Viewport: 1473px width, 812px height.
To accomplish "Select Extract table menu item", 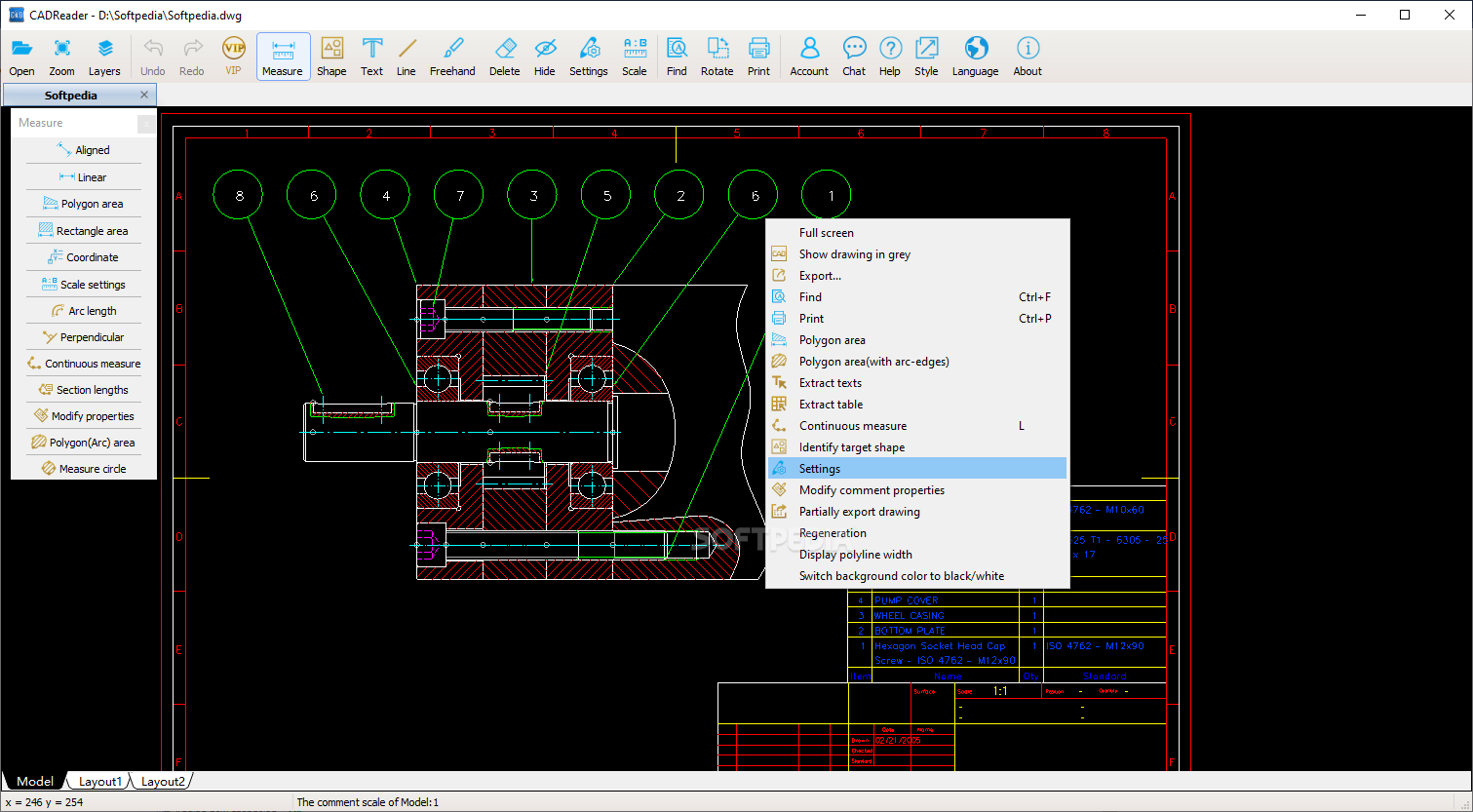I will pyautogui.click(x=917, y=405).
